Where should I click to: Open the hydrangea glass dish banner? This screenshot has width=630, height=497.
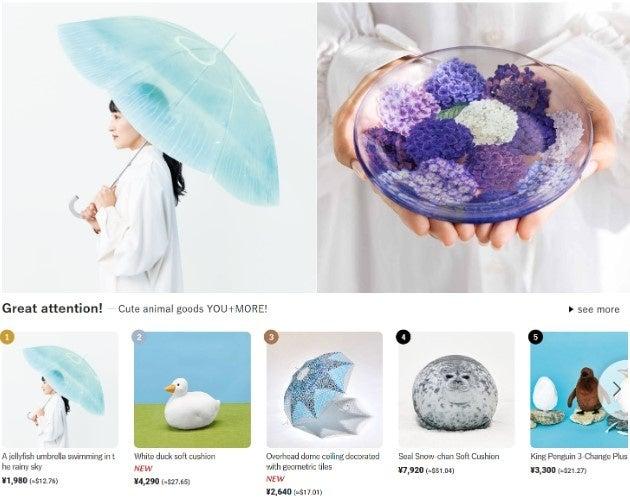point(473,147)
